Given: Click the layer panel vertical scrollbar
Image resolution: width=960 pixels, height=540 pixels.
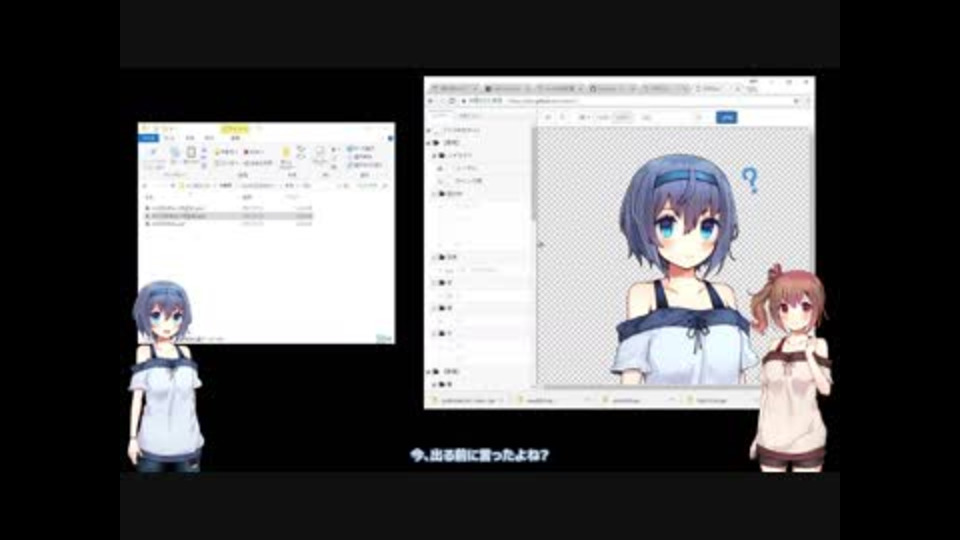Looking at the screenshot, I should [534, 174].
